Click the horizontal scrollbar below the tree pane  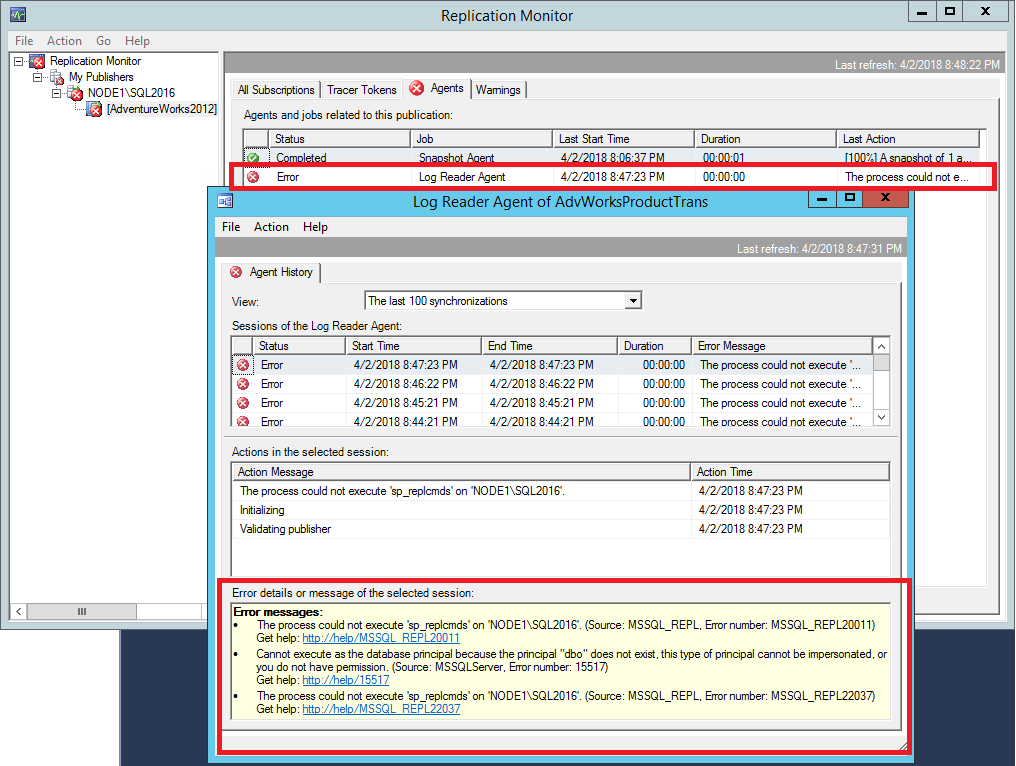[x=83, y=611]
